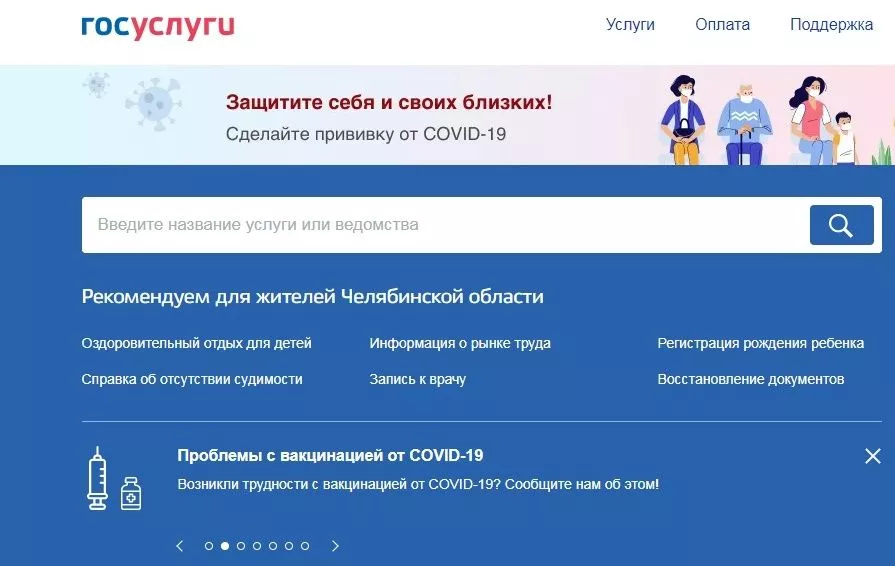
Task: Go to previous carousel slide arrow
Action: (x=180, y=546)
